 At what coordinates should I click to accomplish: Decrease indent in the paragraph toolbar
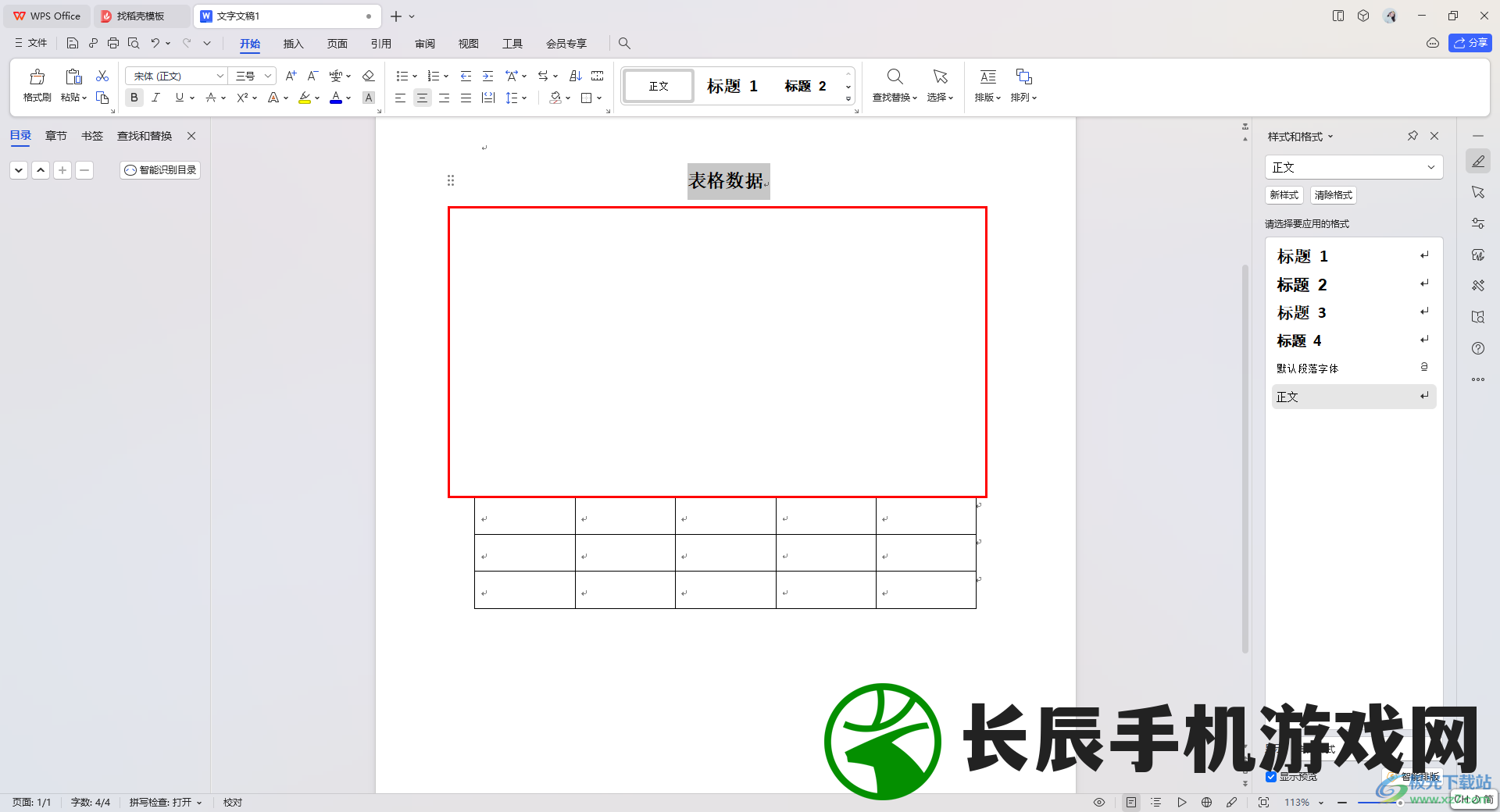(x=466, y=76)
